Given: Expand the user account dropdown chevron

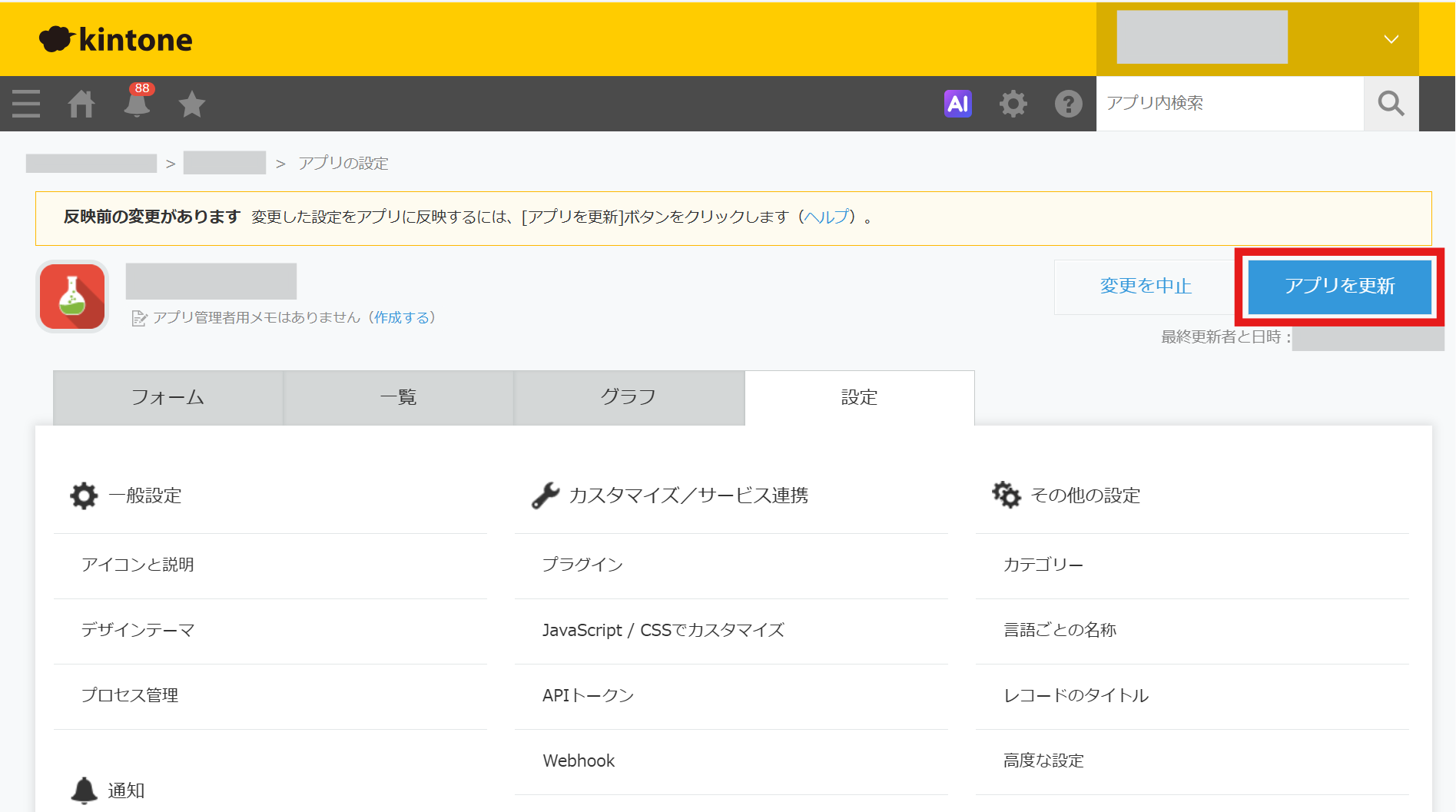Looking at the screenshot, I should tap(1391, 39).
